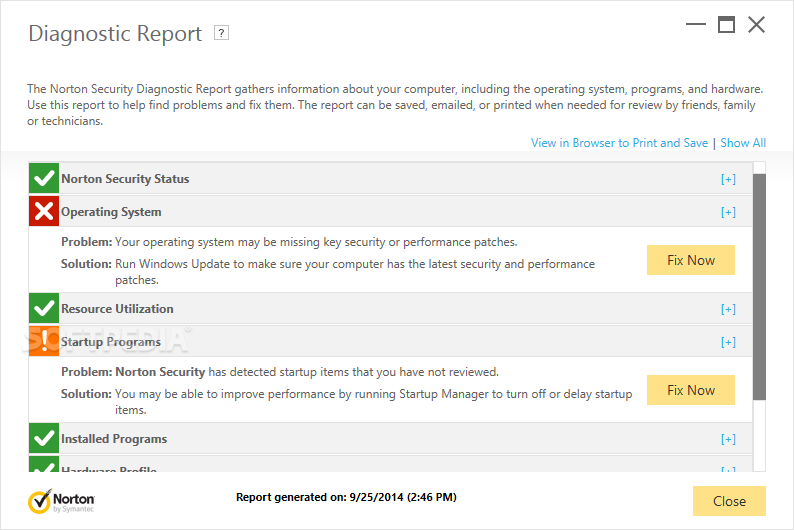Click the help question mark icon
794x530 pixels.
tap(221, 33)
